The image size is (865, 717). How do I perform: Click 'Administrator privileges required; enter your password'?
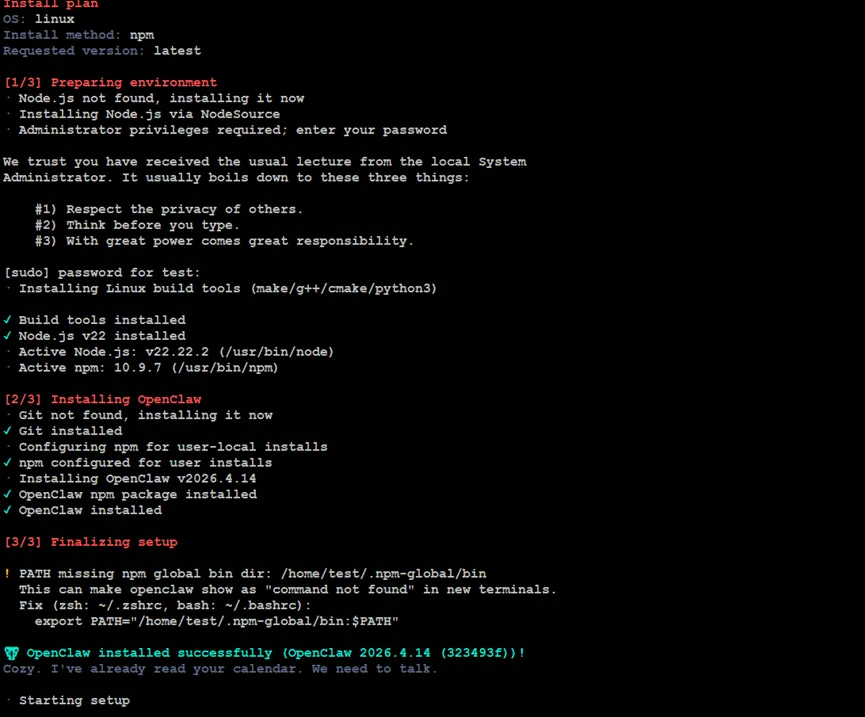tap(233, 130)
